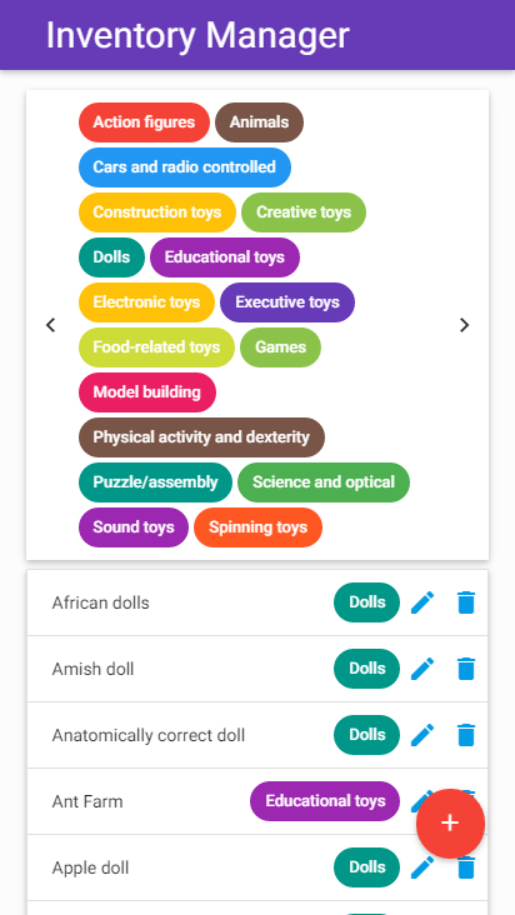
Task: Click the orange Electronic toys chip
Action: coord(147,302)
